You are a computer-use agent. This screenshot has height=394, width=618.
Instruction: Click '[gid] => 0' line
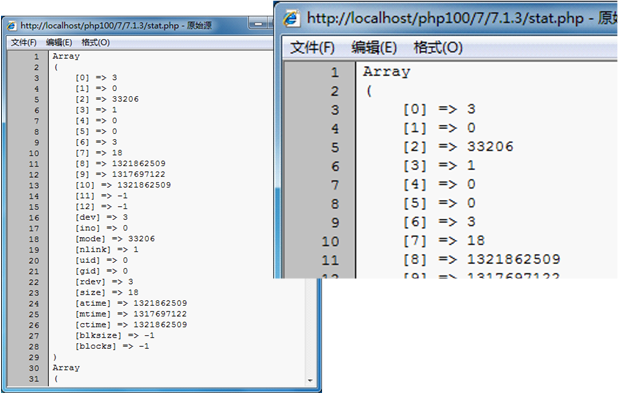[x=101, y=271]
